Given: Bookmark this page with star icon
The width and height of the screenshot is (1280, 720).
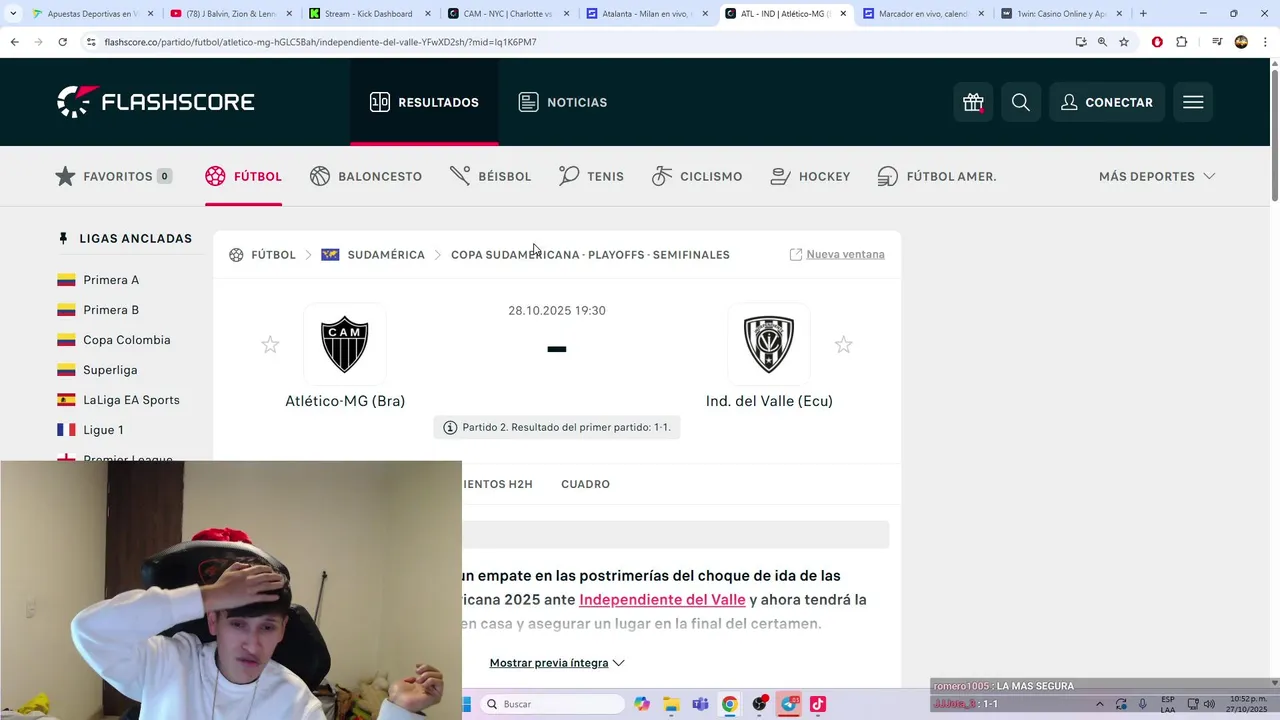Looking at the screenshot, I should [x=1124, y=42].
